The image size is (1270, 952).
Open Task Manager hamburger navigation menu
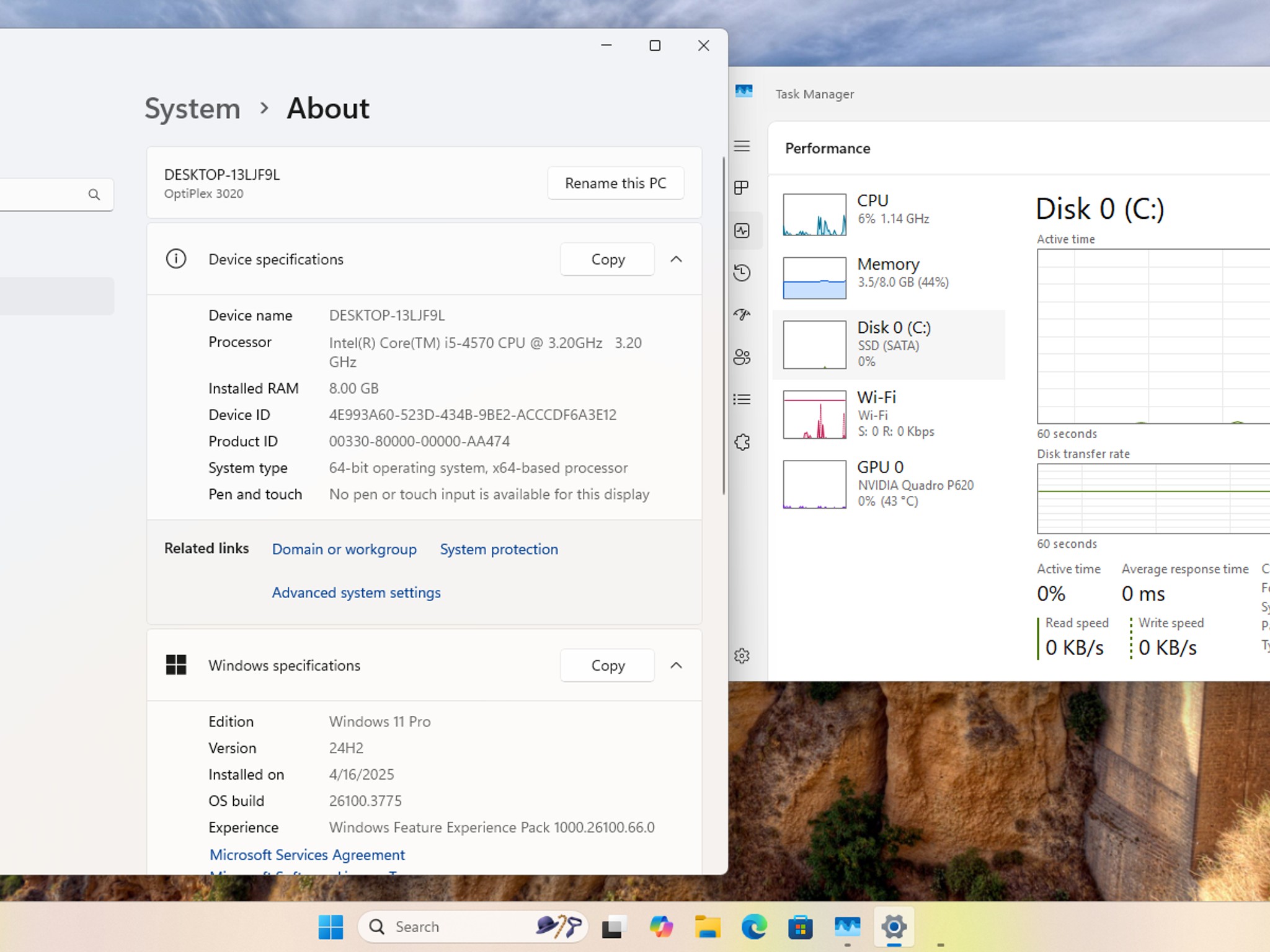click(x=742, y=146)
